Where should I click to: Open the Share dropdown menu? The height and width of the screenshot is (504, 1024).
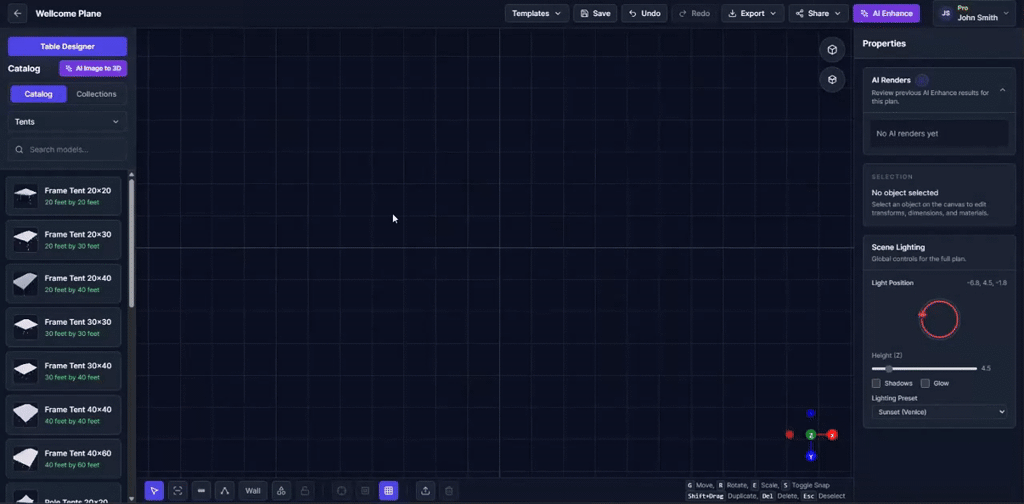(x=818, y=13)
